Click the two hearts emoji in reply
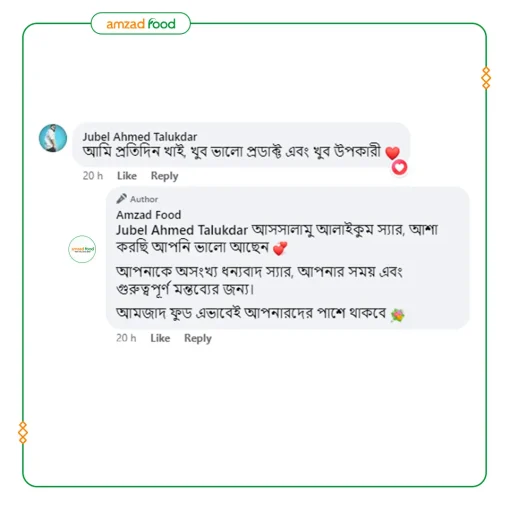Viewport: 510px width, 510px height. (280, 248)
